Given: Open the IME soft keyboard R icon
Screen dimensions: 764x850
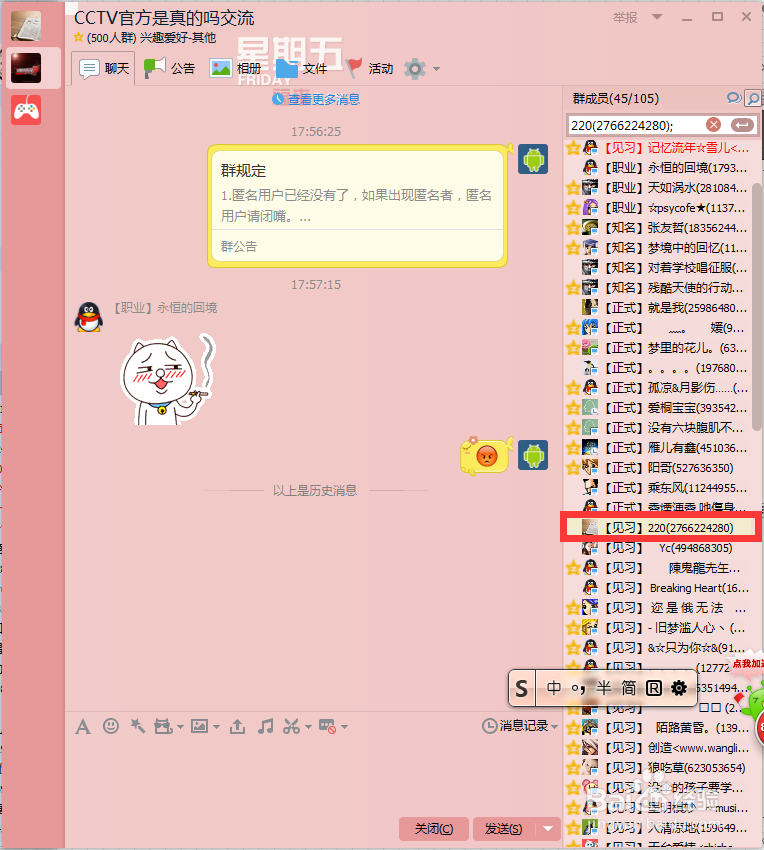Looking at the screenshot, I should click(x=654, y=688).
